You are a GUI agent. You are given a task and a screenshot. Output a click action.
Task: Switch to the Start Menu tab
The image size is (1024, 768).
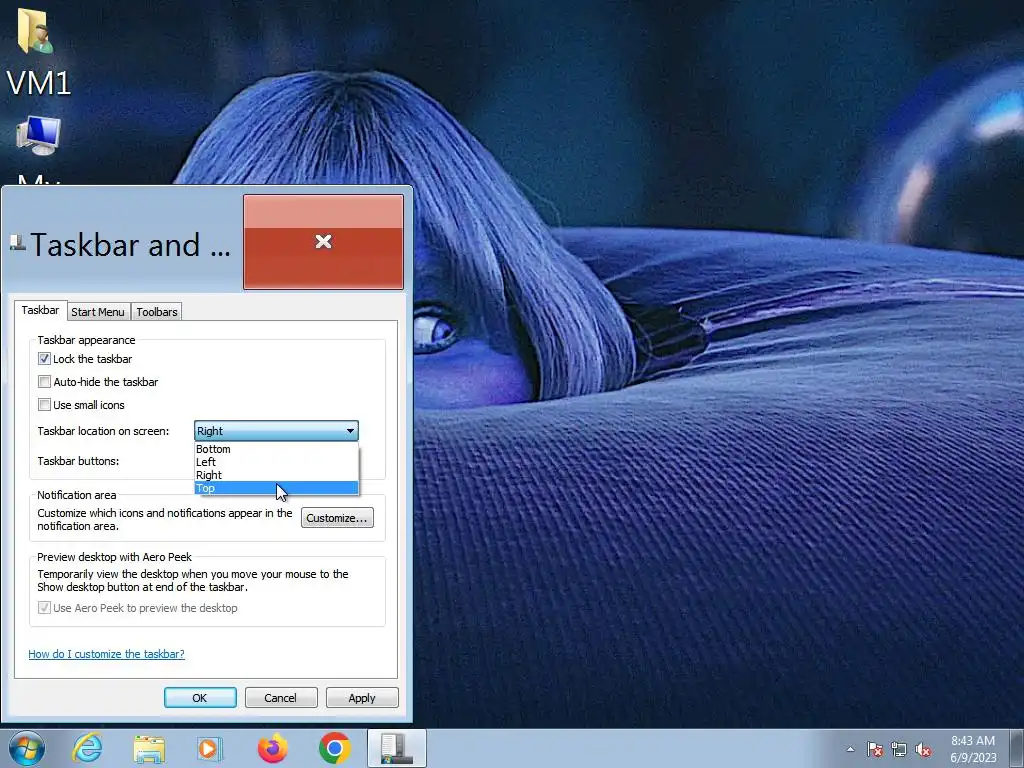tap(98, 312)
